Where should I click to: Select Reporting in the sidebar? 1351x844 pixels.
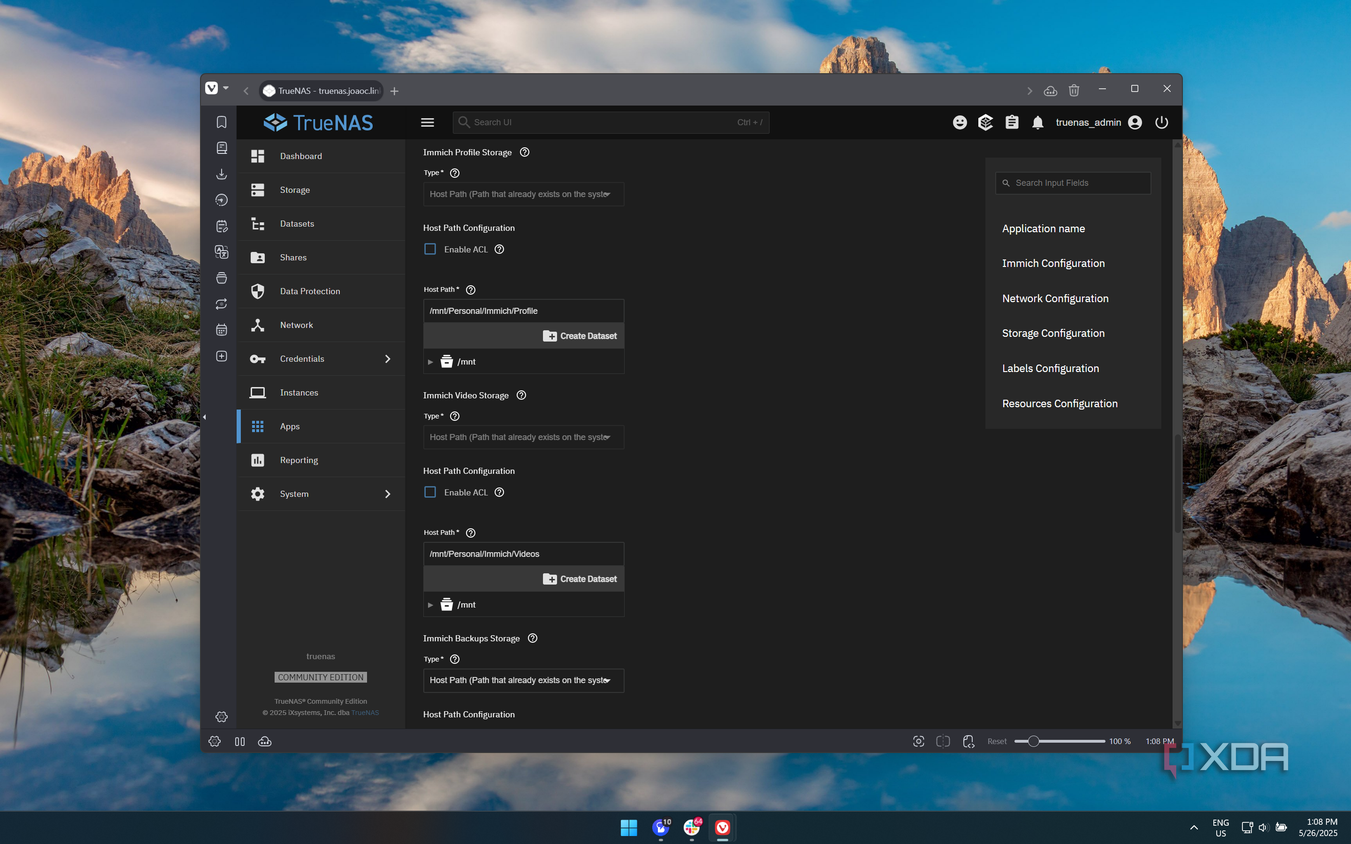pyautogui.click(x=321, y=460)
